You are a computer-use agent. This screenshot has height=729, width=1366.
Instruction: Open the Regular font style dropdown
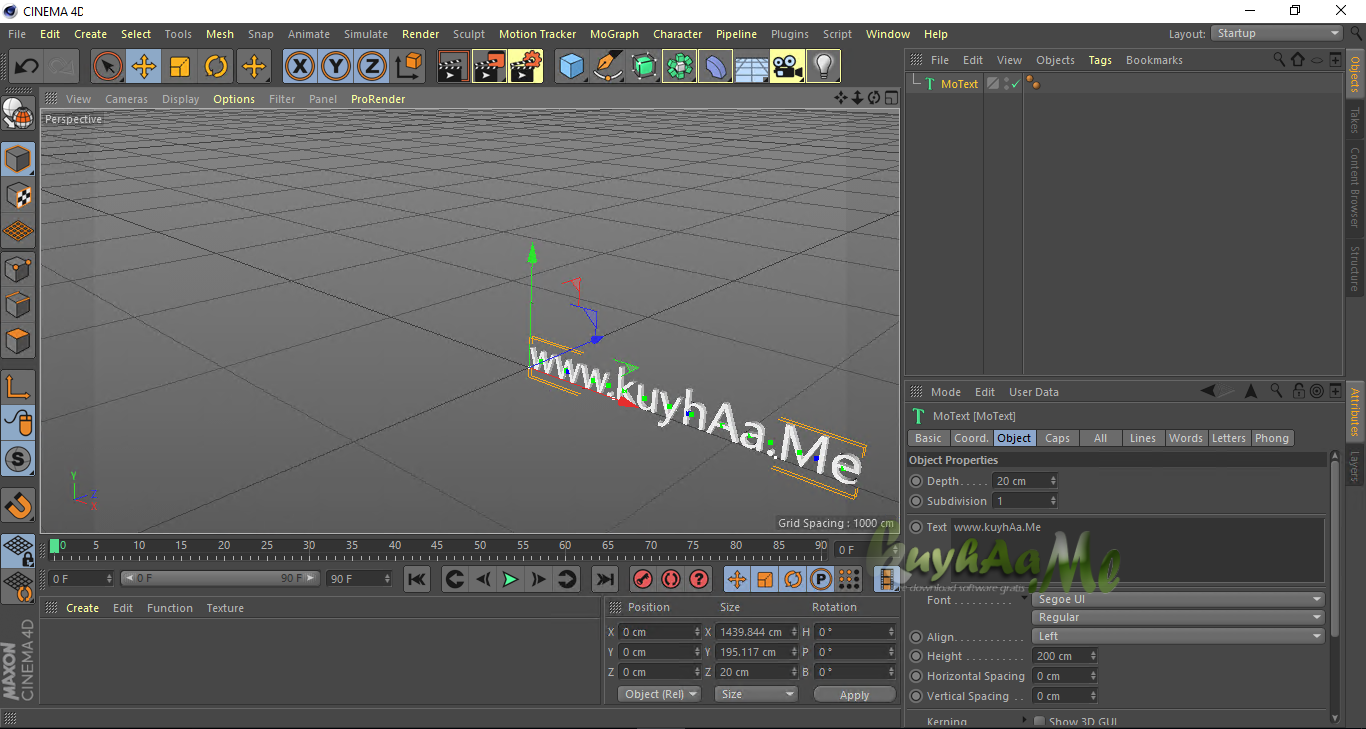point(1179,617)
